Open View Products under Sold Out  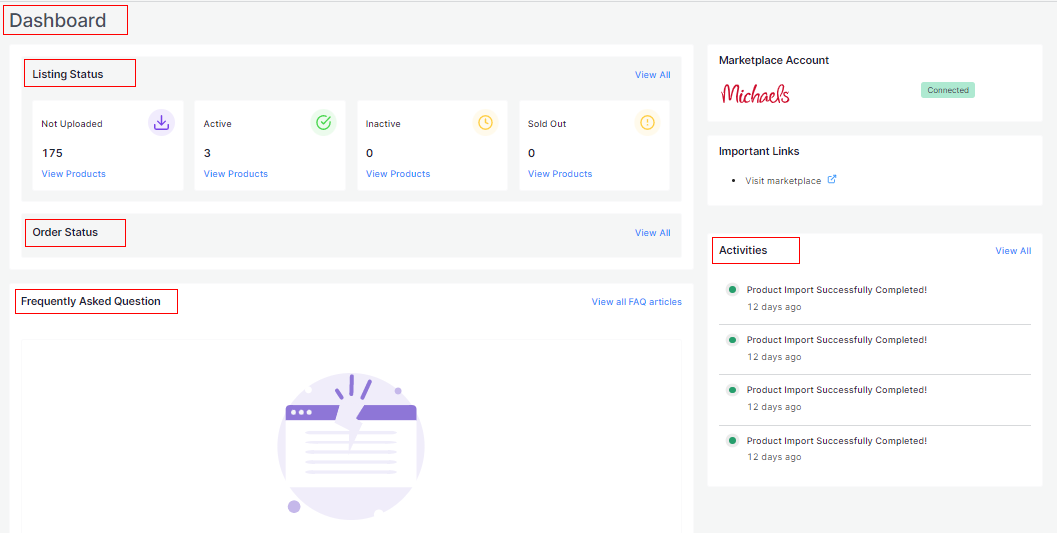[559, 174]
